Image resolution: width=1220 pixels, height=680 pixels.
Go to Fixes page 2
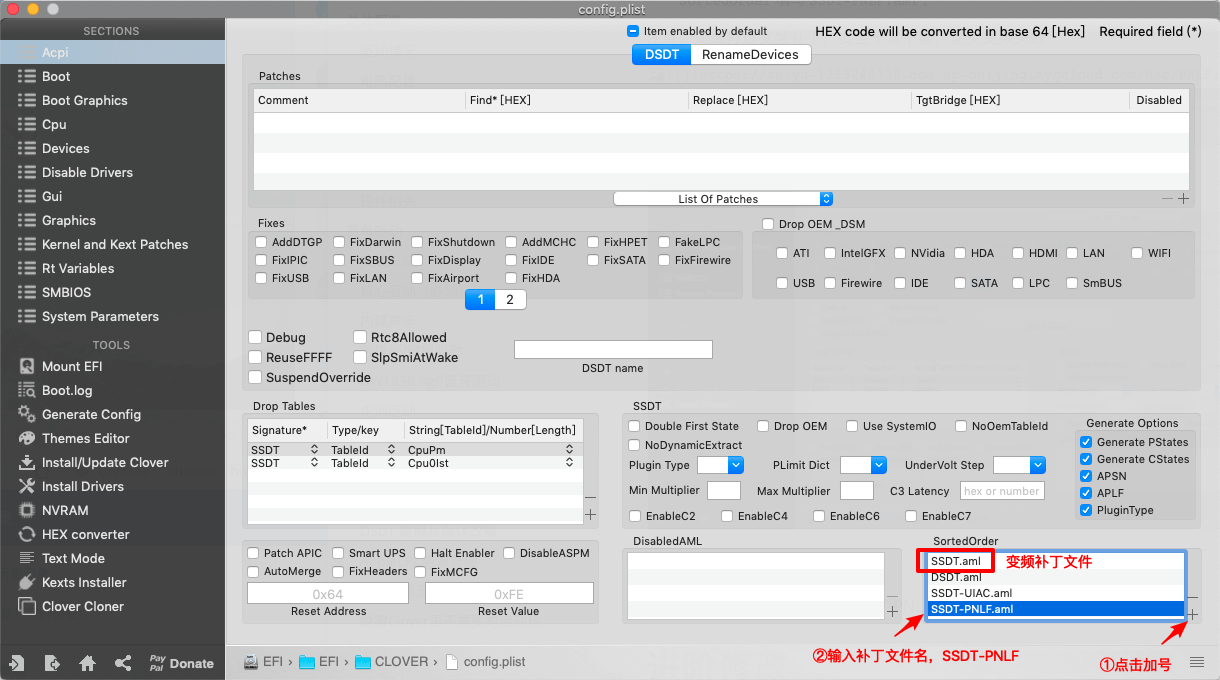click(510, 299)
